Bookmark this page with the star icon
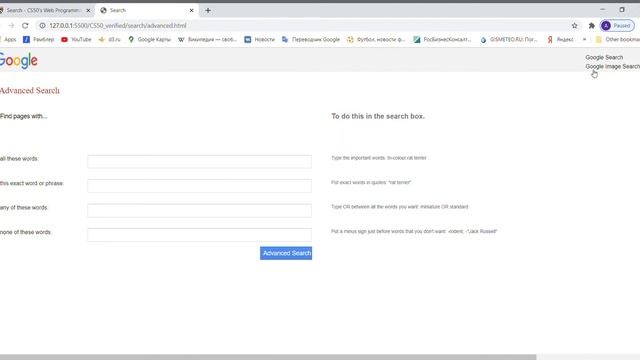640x360 pixels. [x=575, y=26]
